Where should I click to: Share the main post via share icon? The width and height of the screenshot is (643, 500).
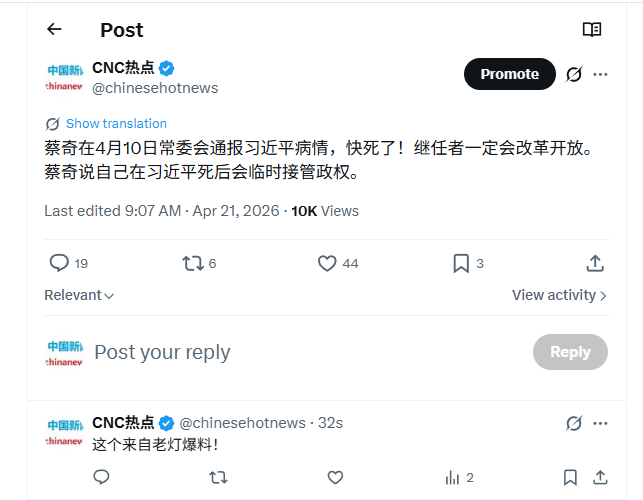[x=595, y=263]
